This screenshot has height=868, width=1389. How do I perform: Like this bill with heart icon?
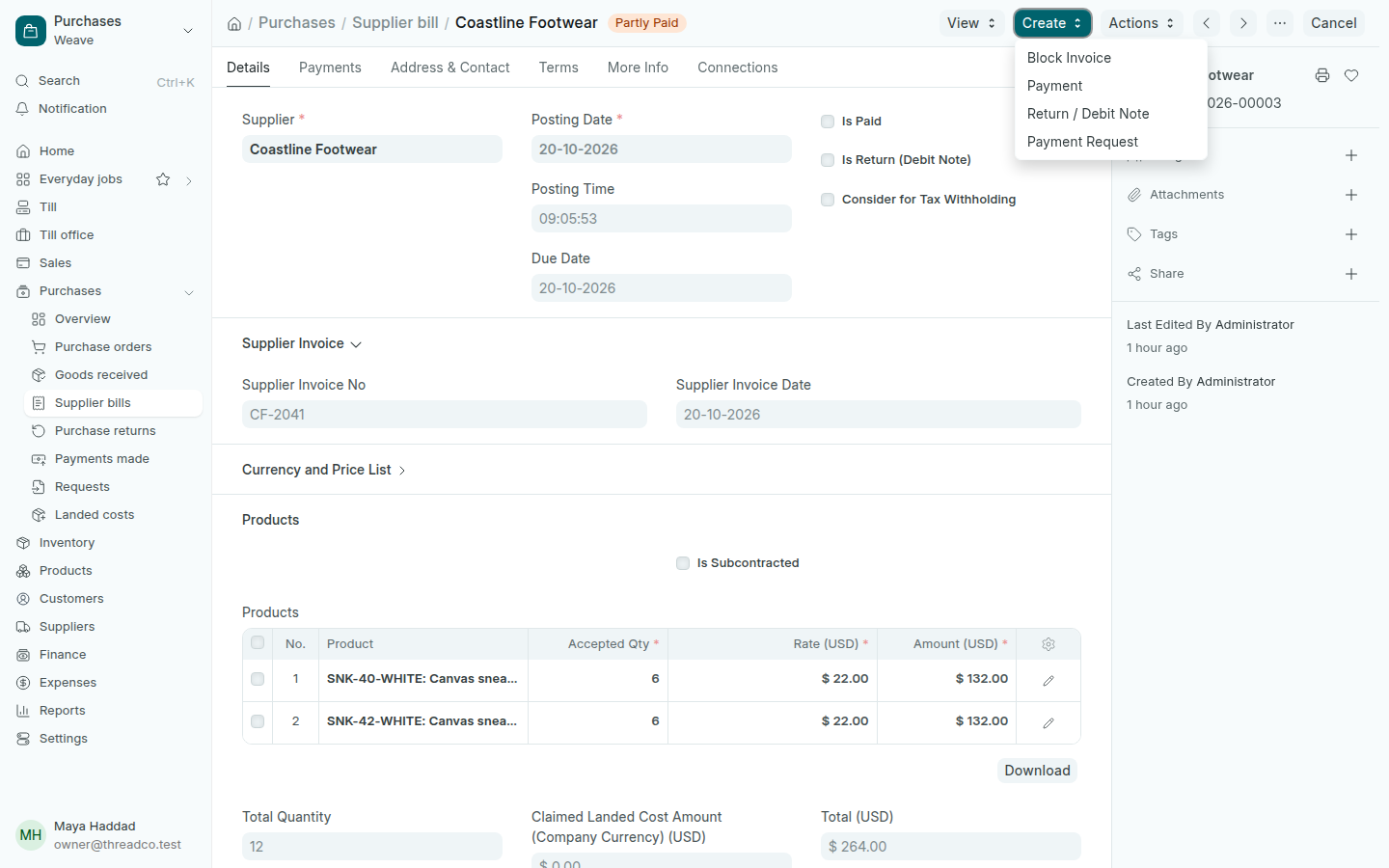click(x=1351, y=75)
